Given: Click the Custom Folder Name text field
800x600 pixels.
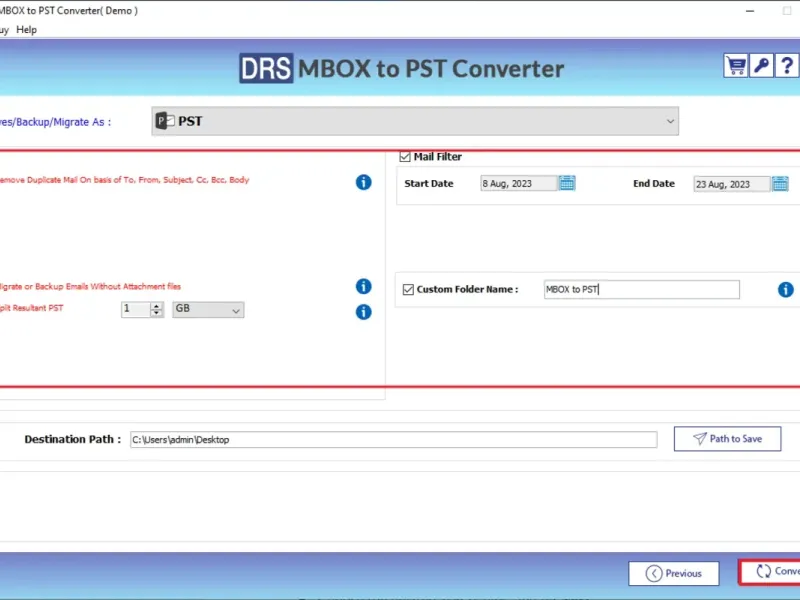Looking at the screenshot, I should pos(641,289).
